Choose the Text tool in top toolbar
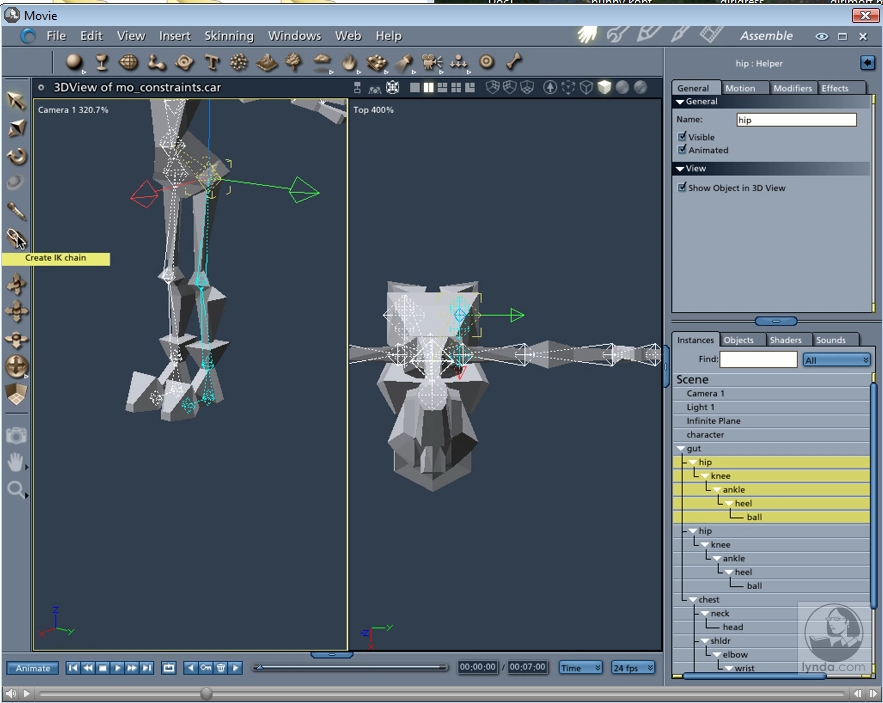Viewport: 883px width, 703px height. point(212,62)
